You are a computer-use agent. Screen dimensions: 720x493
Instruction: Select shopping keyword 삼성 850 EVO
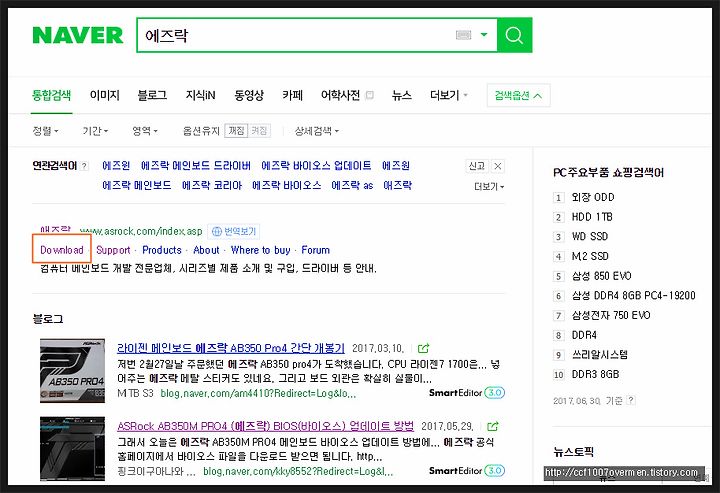click(x=602, y=276)
